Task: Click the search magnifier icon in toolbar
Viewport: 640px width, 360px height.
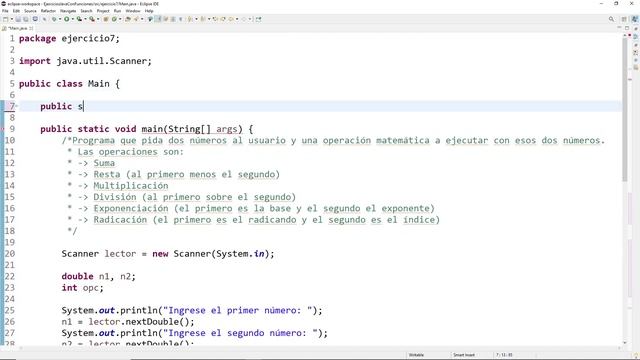Action: [611, 19]
